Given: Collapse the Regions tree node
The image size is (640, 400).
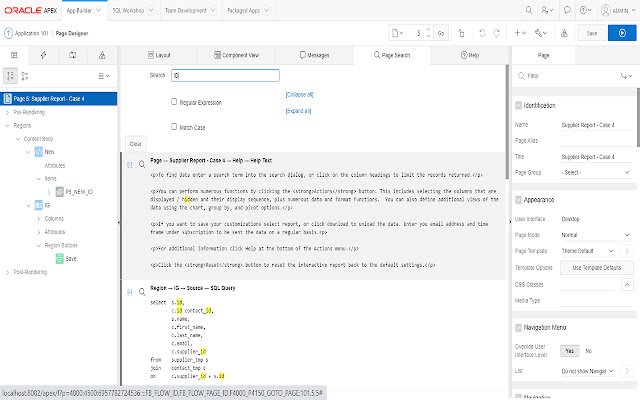Looking at the screenshot, I should click(x=7, y=126).
